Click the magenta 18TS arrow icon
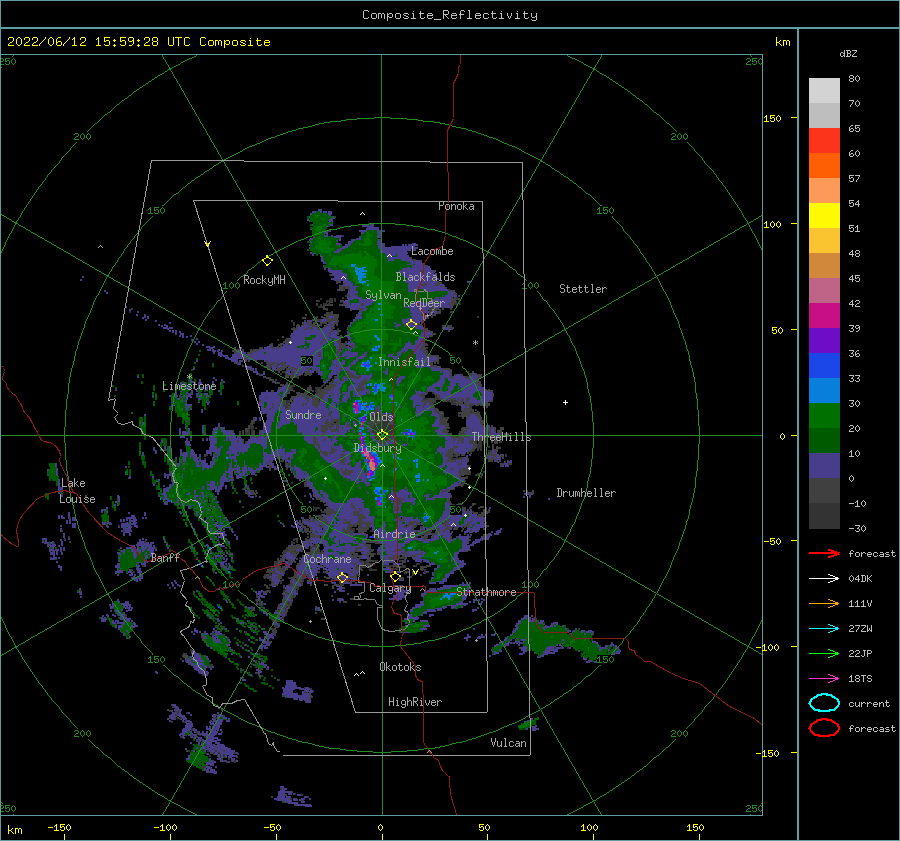The width and height of the screenshot is (900, 841). tap(824, 679)
